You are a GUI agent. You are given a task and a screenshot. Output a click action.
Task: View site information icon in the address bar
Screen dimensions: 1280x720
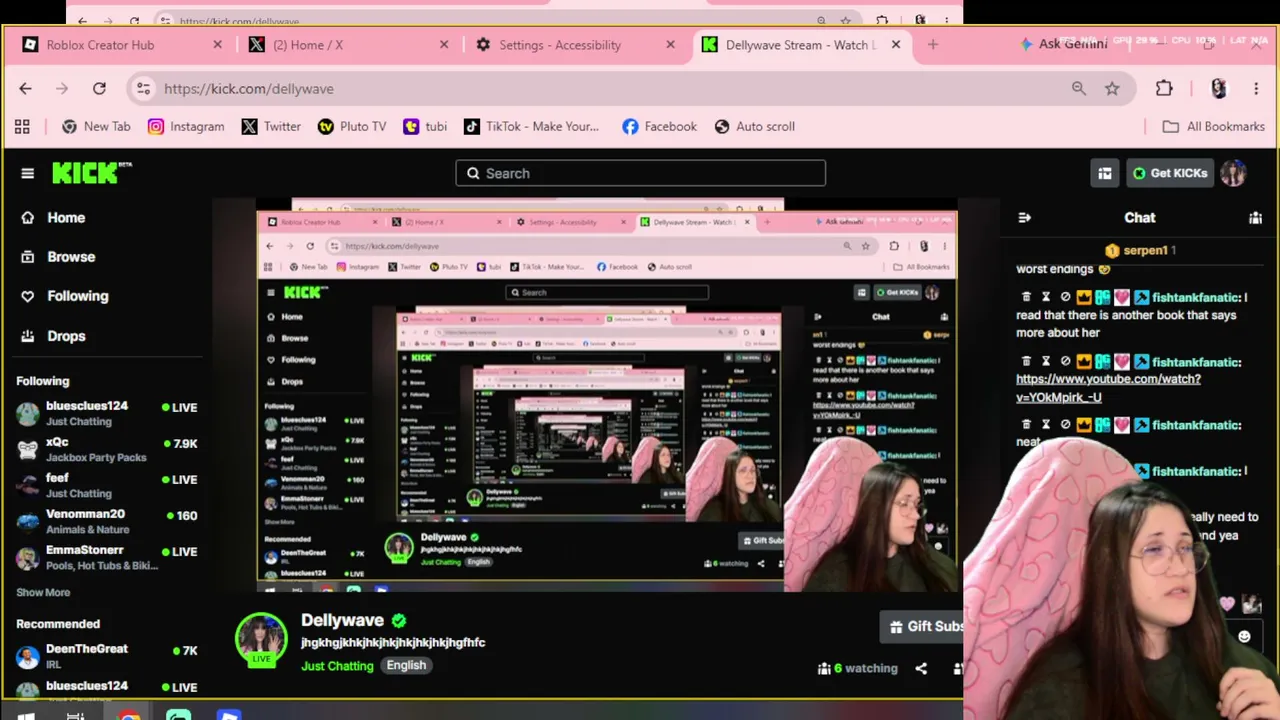pos(144,88)
